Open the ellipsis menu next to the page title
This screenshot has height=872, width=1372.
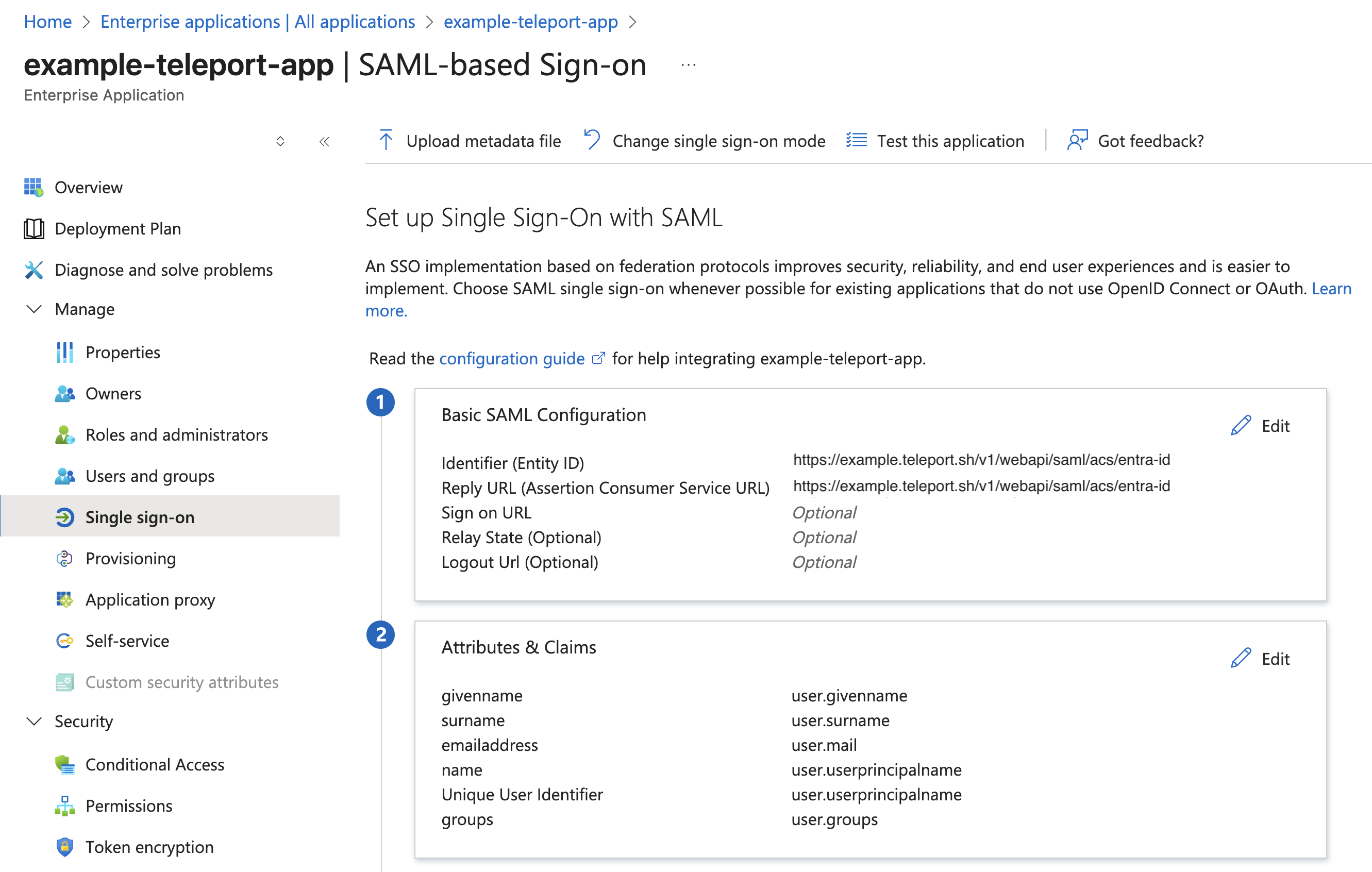coord(688,64)
